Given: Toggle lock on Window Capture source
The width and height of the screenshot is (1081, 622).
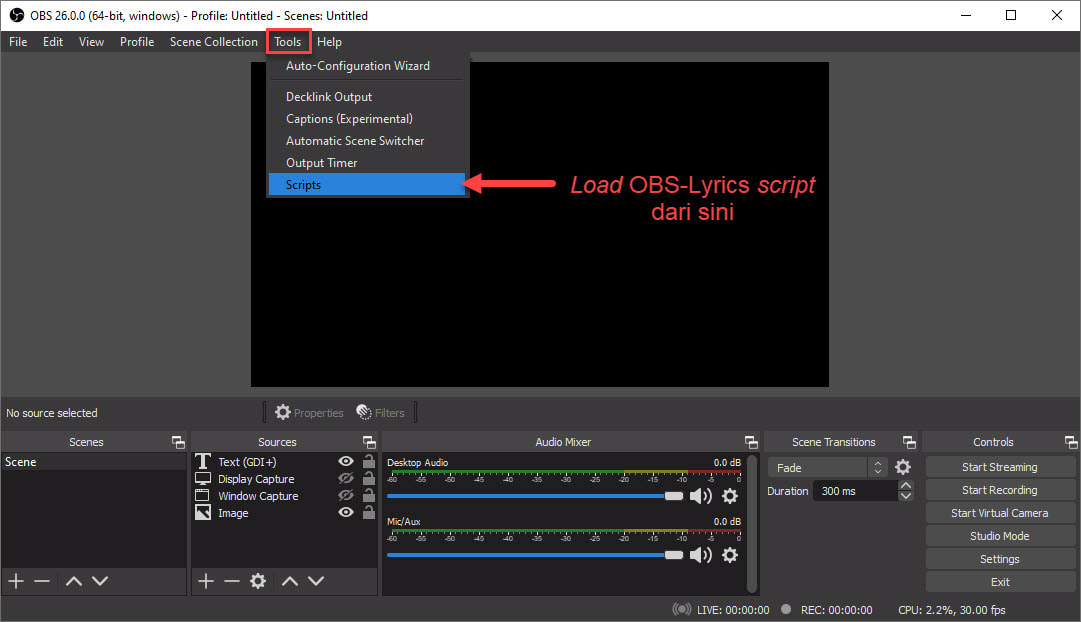Looking at the screenshot, I should coord(369,495).
